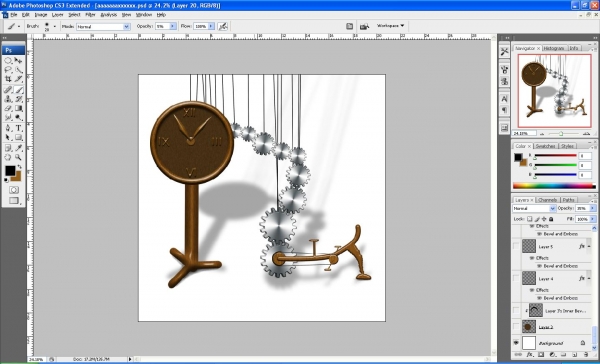Select the Pen tool
The height and width of the screenshot is (364, 600).
tap(8, 128)
